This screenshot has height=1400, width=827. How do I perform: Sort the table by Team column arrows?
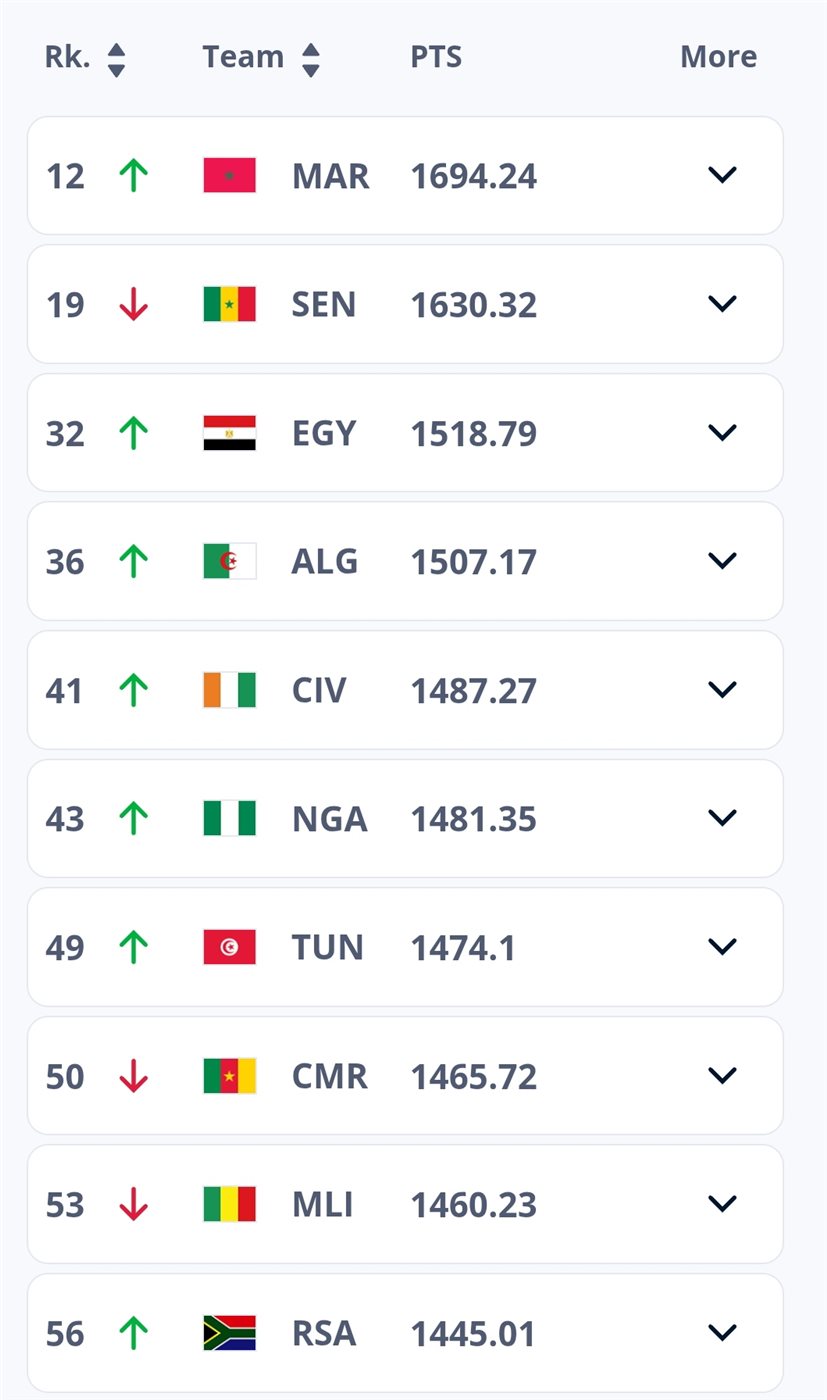point(311,59)
